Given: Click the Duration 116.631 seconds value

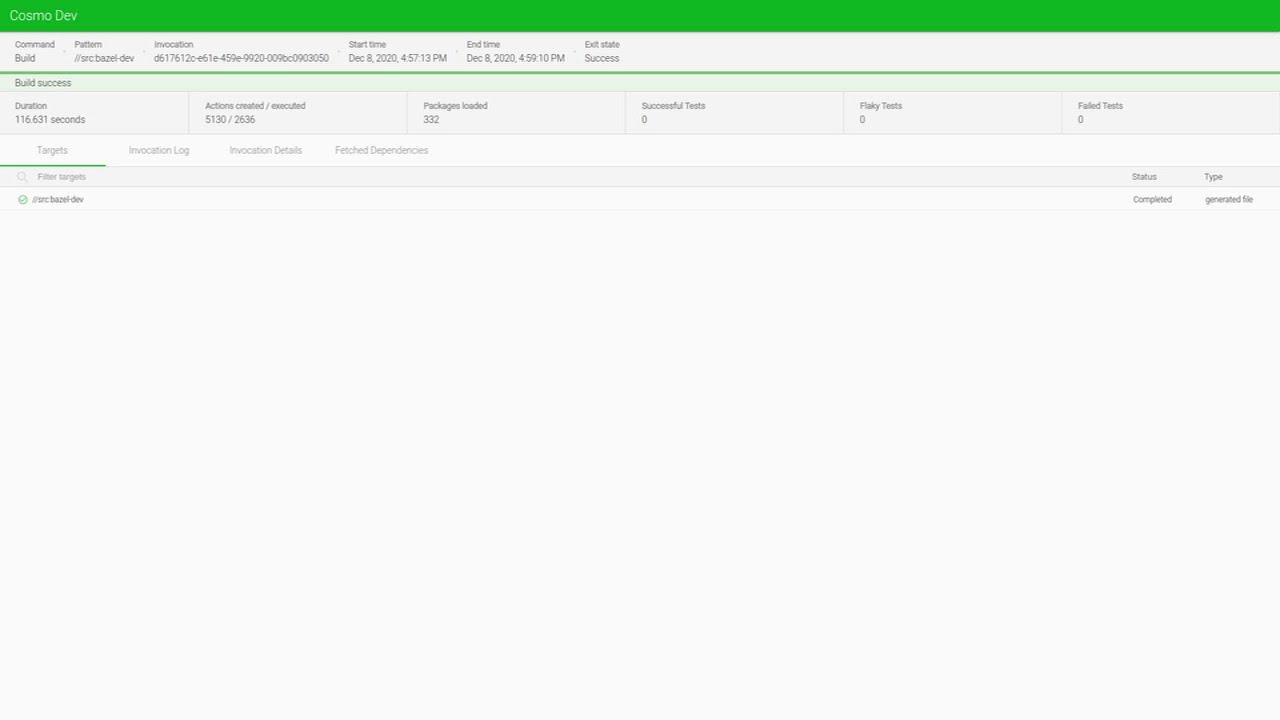Looking at the screenshot, I should pyautogui.click(x=50, y=120).
